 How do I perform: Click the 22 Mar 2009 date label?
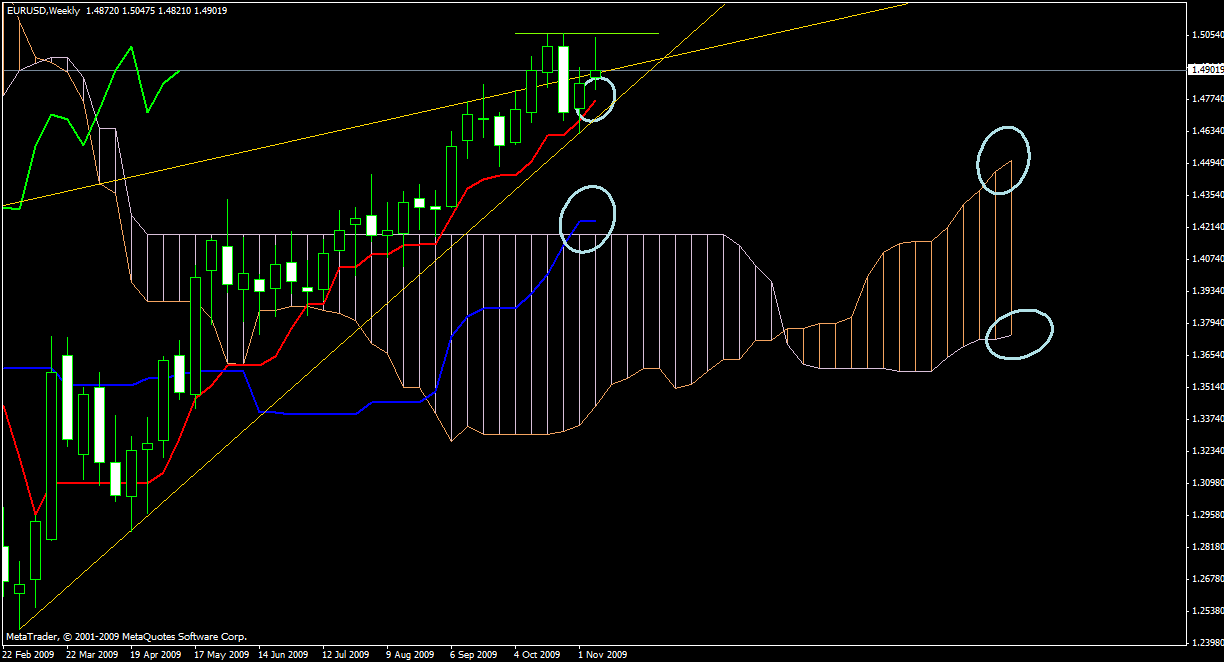coord(93,655)
